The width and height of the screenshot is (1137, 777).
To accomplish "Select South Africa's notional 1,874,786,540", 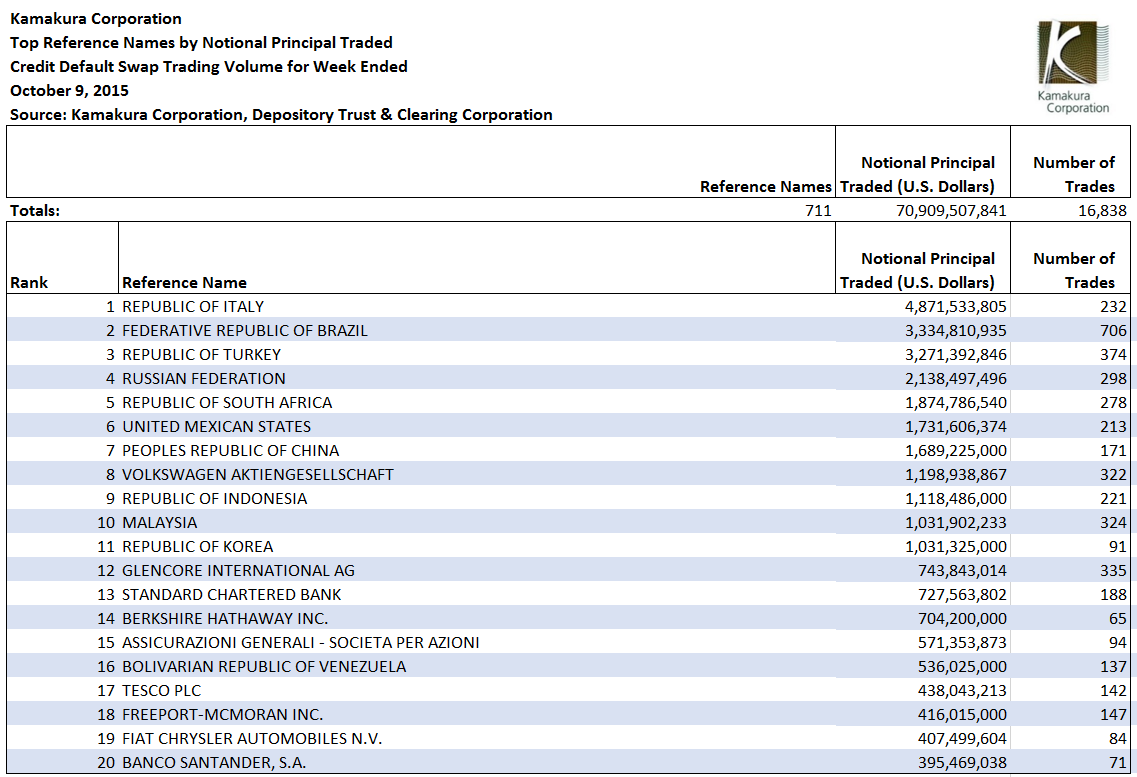I will click(956, 402).
